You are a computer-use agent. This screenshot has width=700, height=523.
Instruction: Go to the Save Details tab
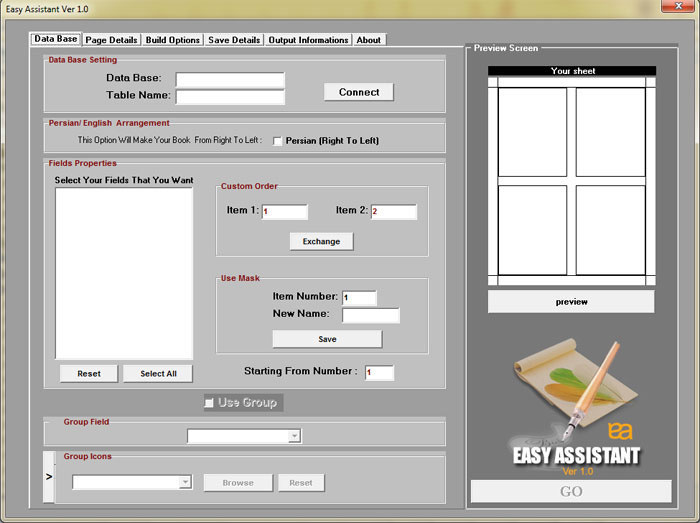click(234, 40)
